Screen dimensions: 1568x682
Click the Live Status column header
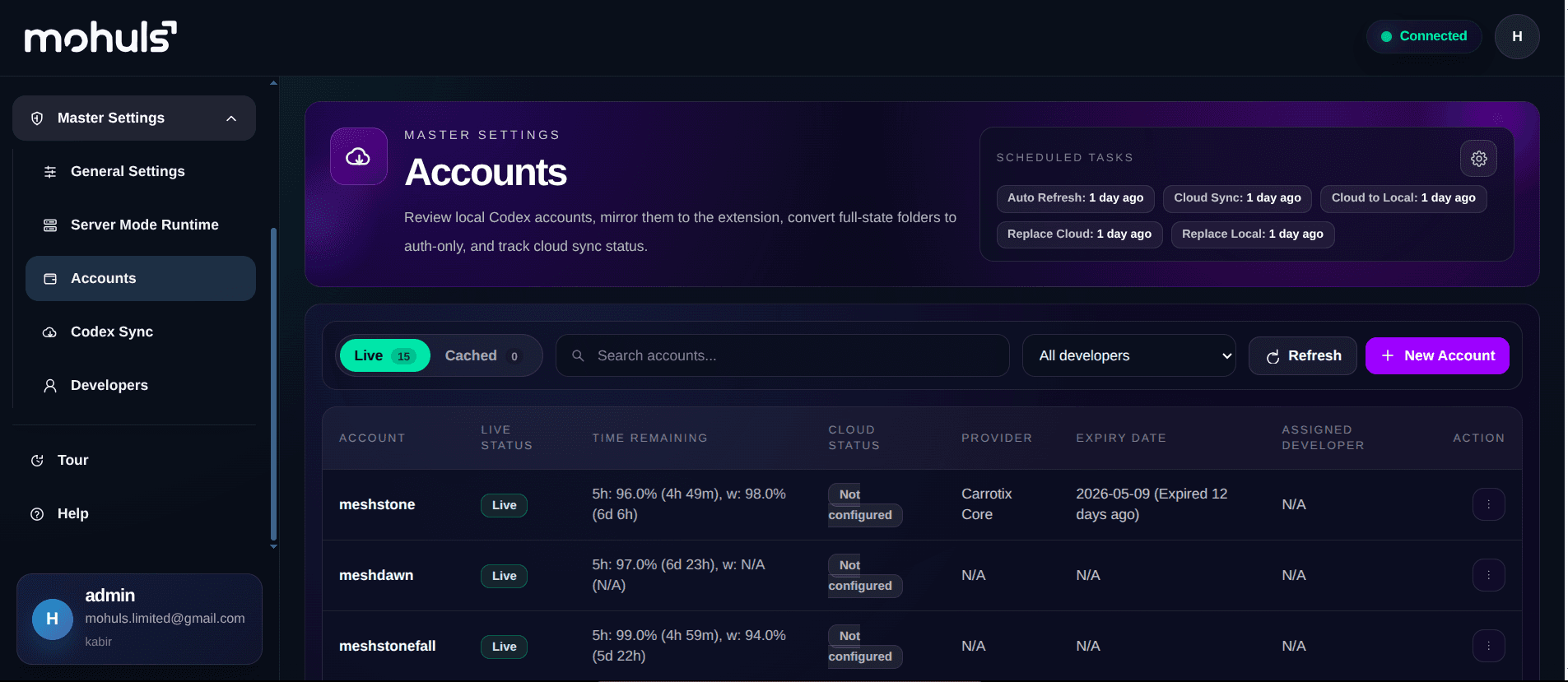tap(506, 438)
